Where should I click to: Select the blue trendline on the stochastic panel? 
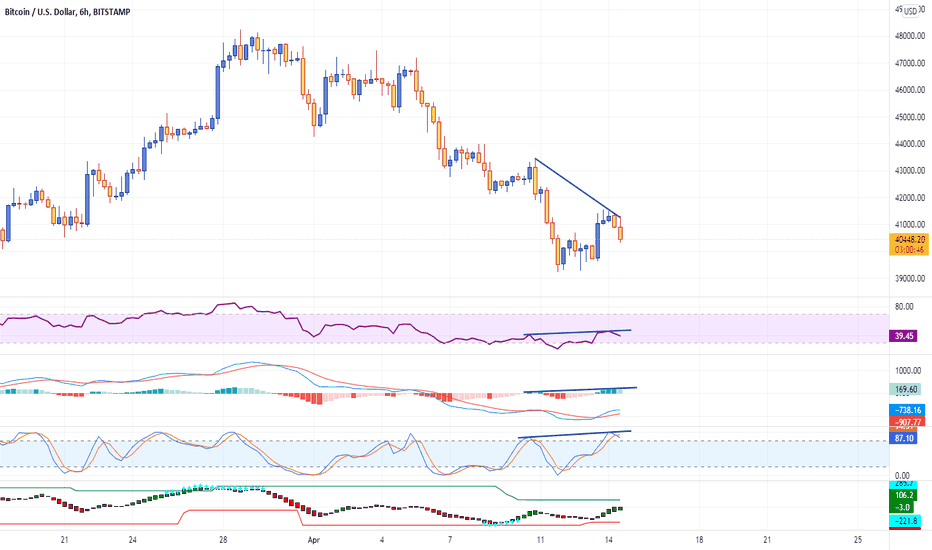pyautogui.click(x=574, y=434)
